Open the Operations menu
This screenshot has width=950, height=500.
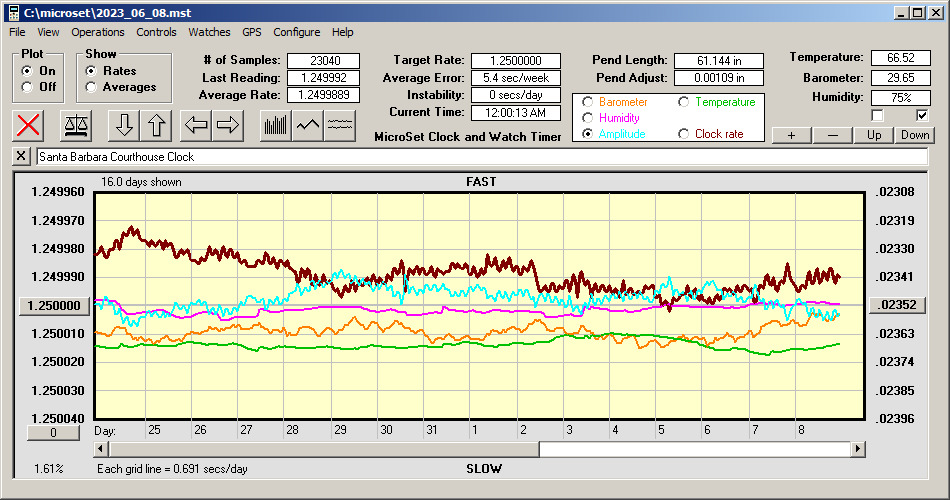(98, 32)
